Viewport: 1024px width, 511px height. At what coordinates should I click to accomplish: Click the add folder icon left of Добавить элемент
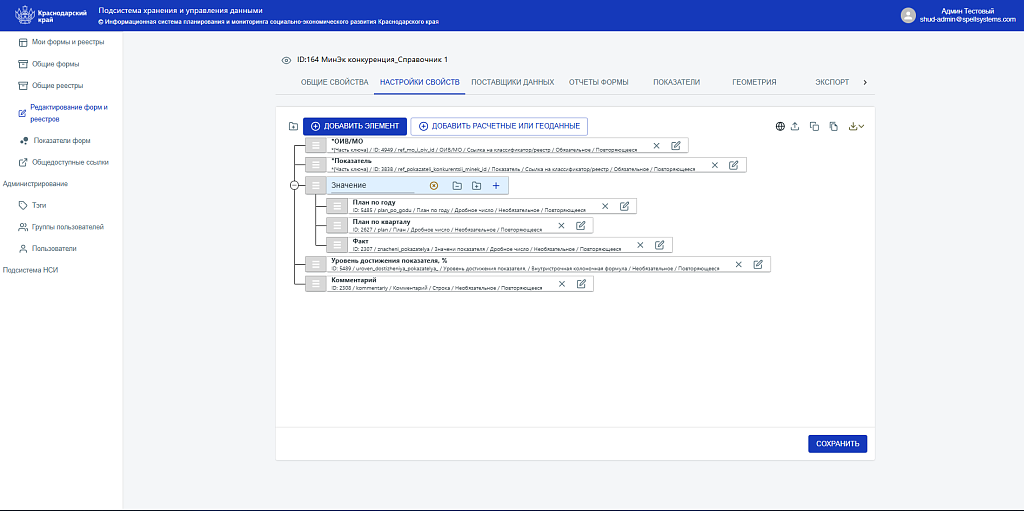[x=293, y=127]
